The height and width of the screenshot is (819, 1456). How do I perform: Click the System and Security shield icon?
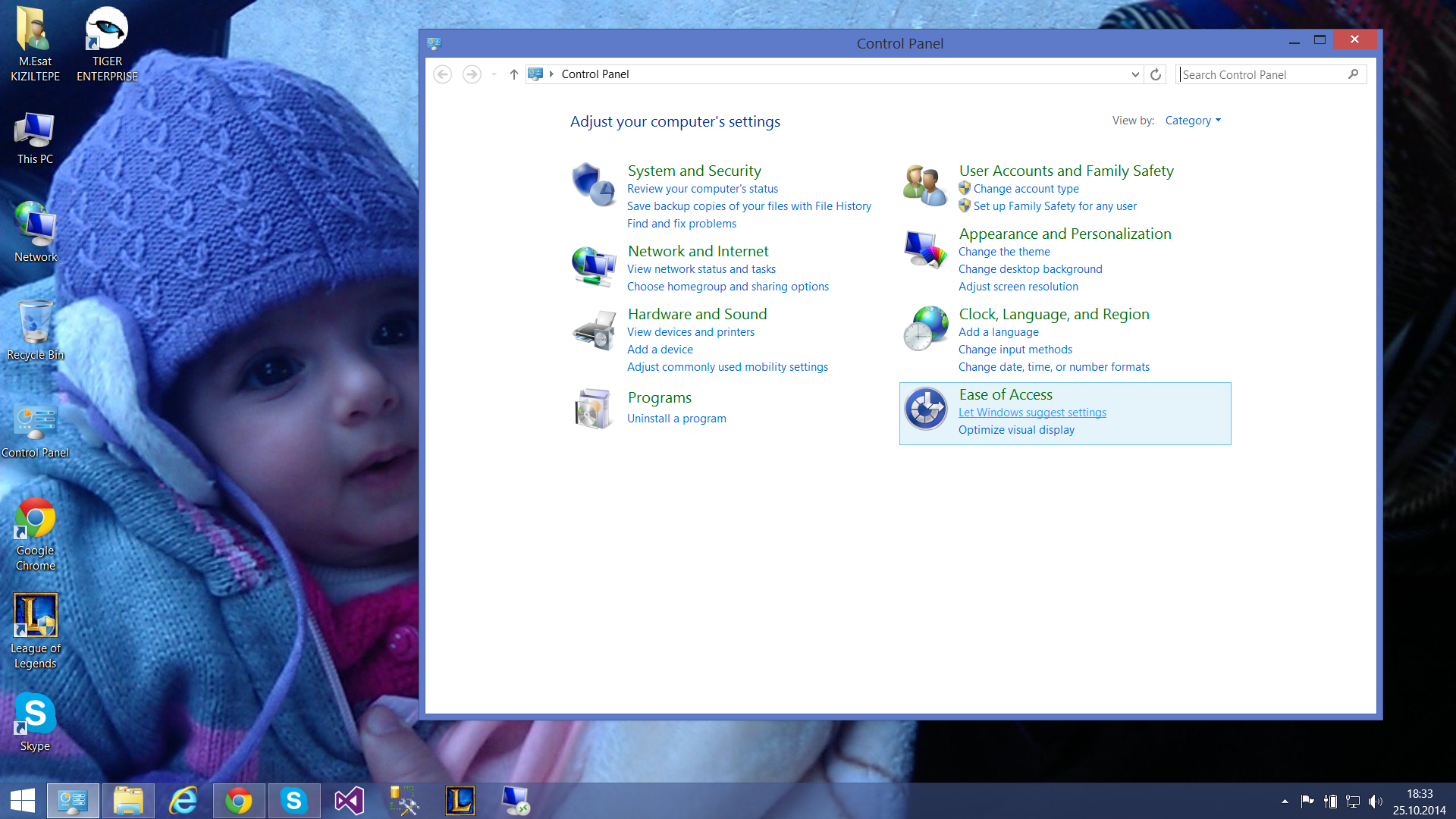593,184
